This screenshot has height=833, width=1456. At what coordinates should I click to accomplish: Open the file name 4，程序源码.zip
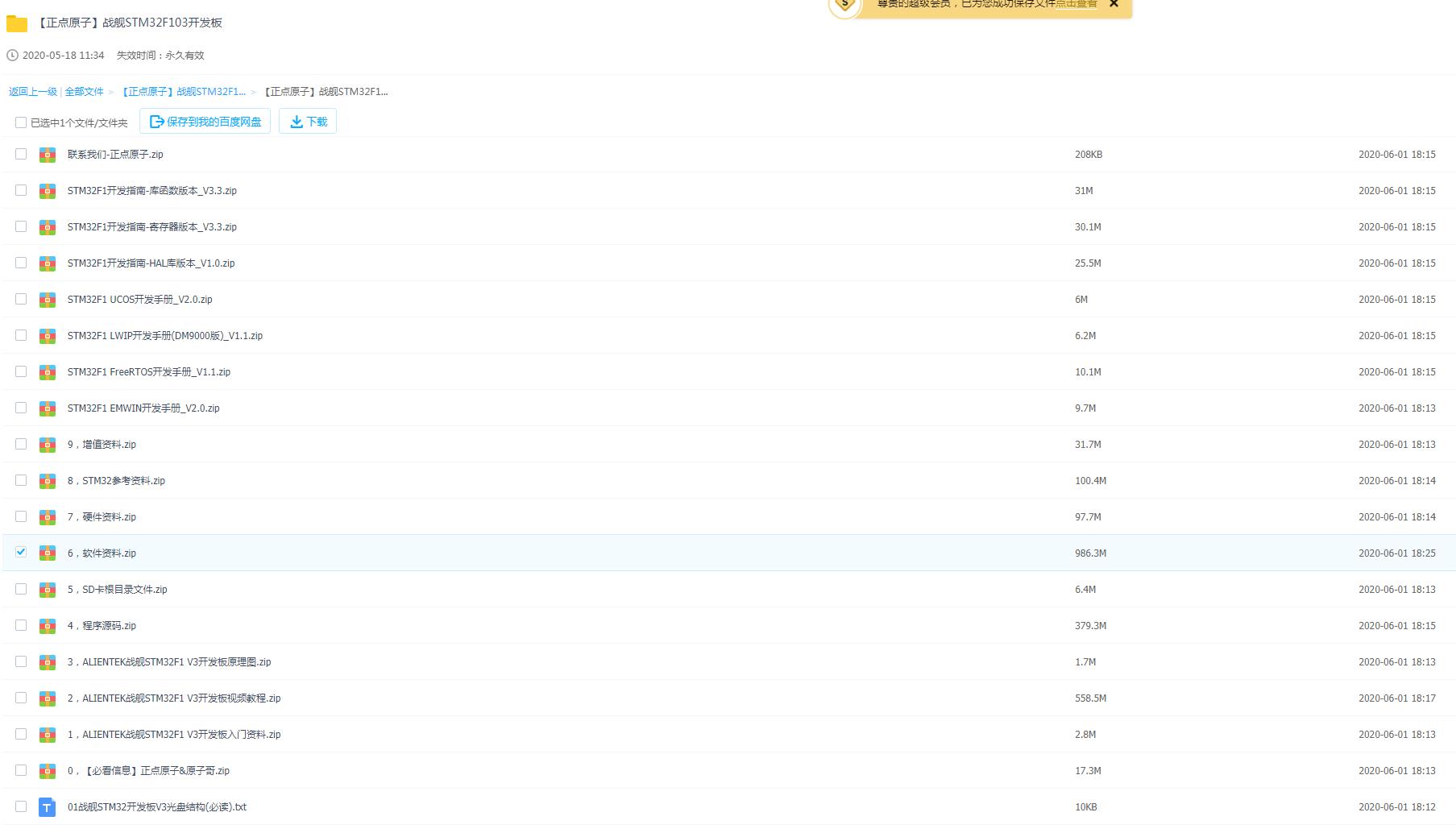pyautogui.click(x=102, y=626)
